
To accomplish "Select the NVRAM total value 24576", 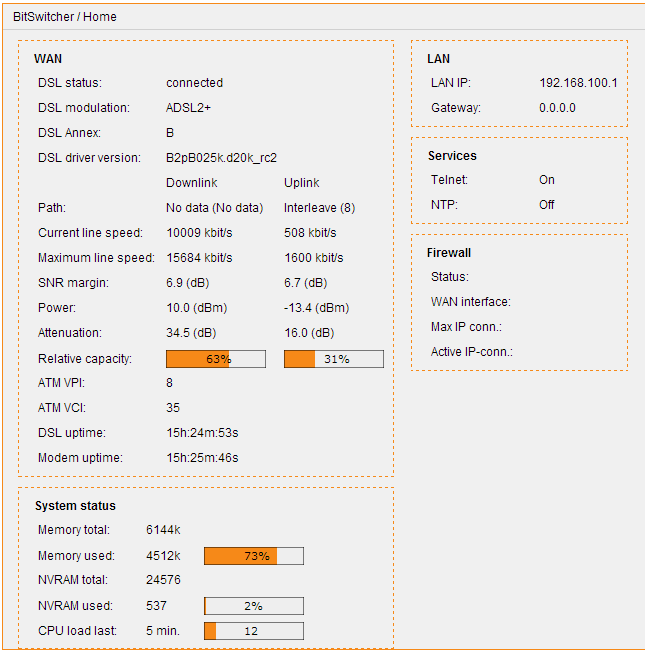I will point(163,580).
